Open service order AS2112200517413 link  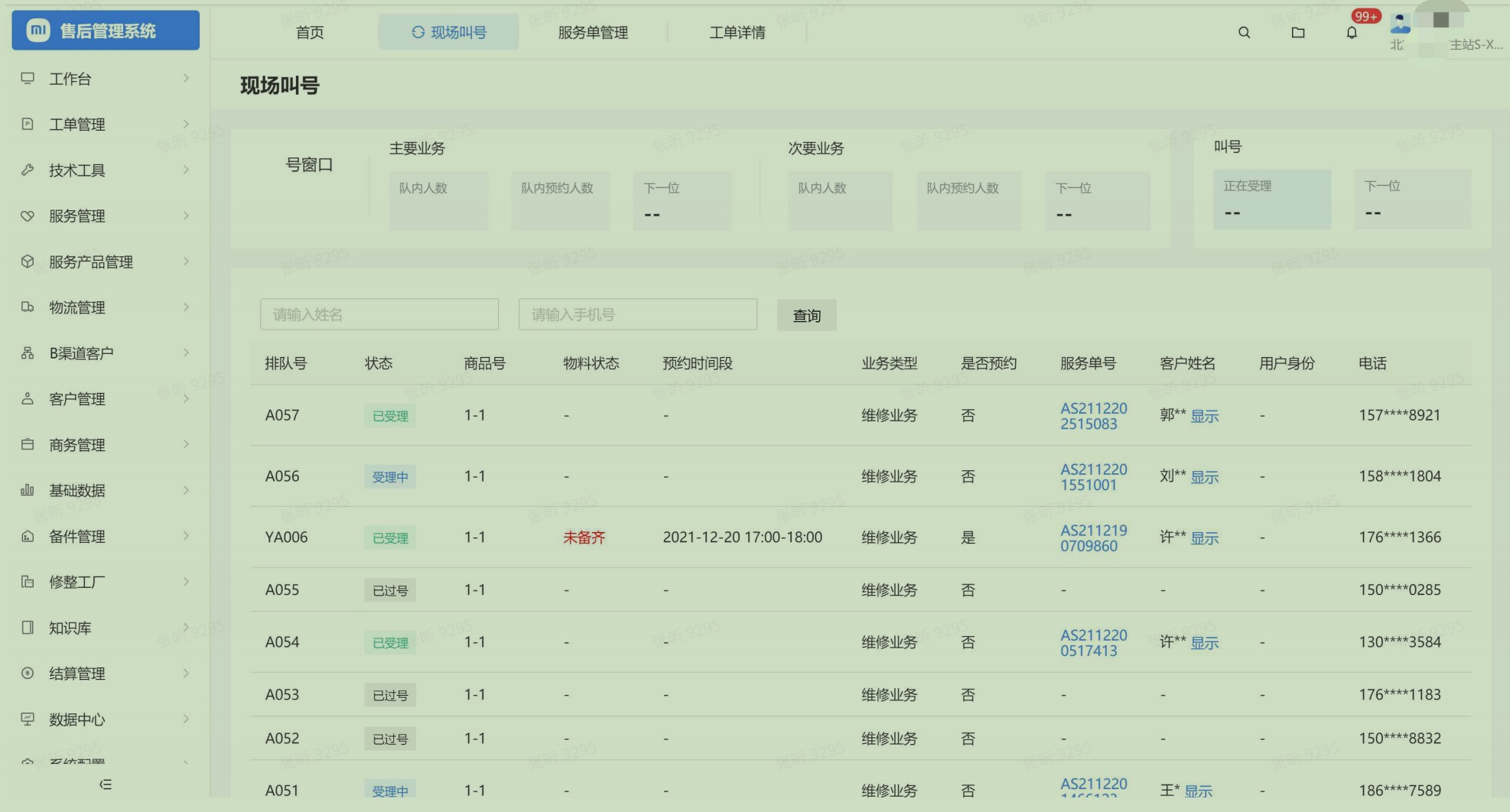pos(1094,643)
